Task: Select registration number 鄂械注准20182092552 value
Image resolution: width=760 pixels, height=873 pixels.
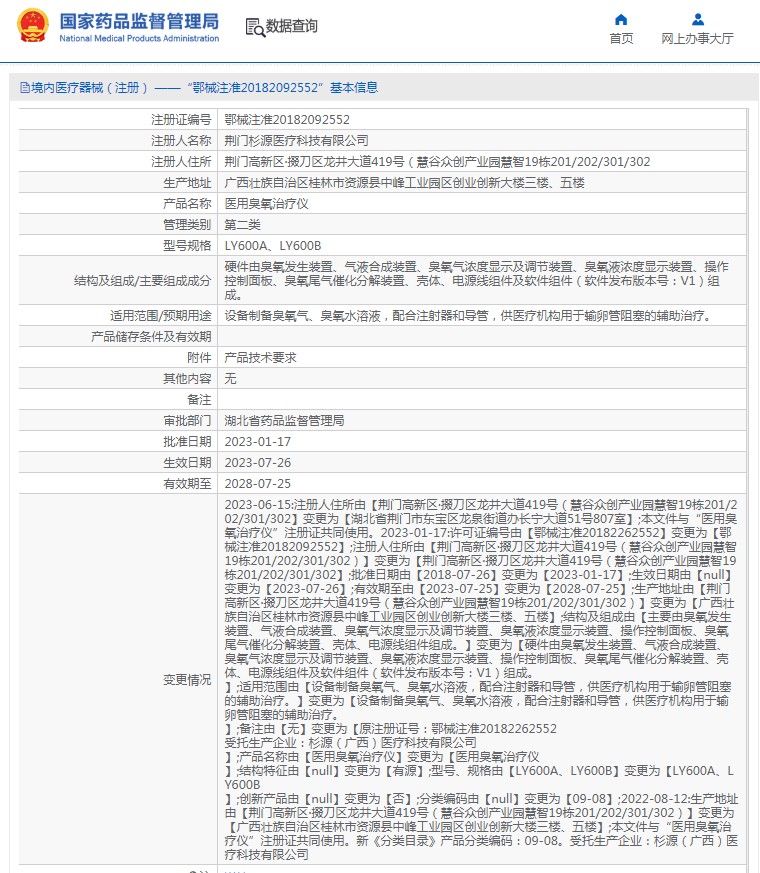Action: click(287, 120)
